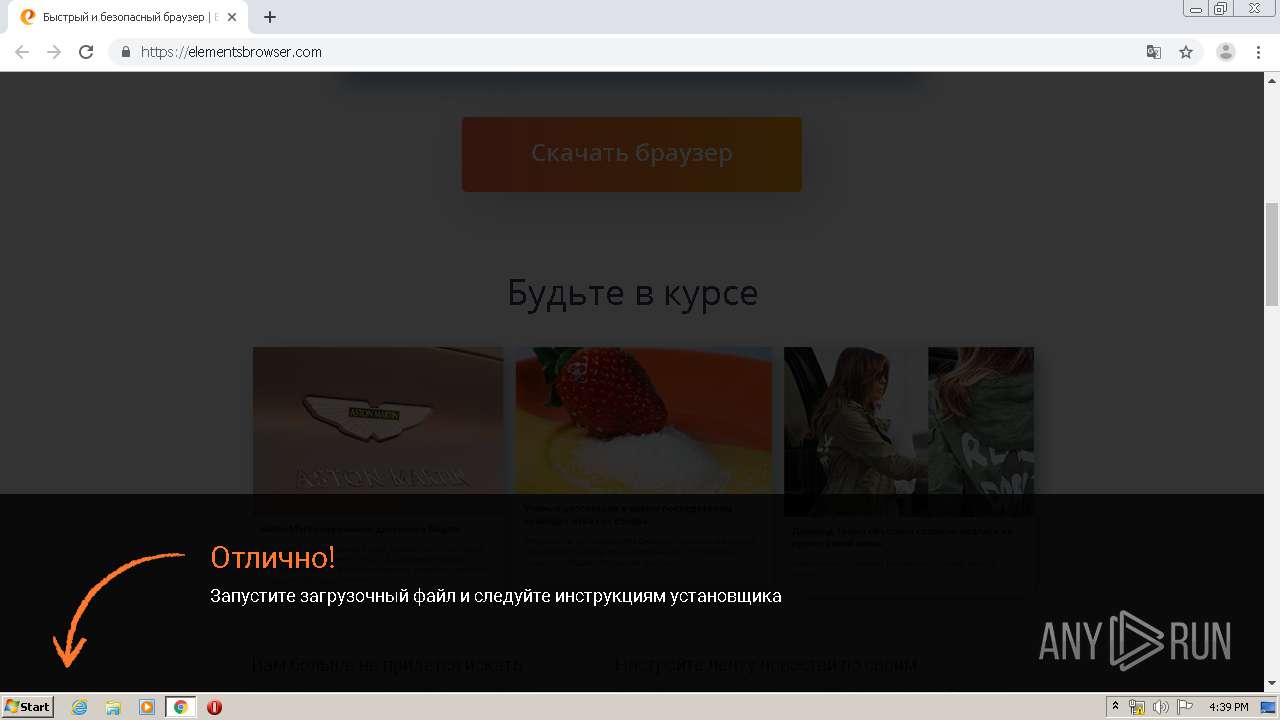This screenshot has width=1280, height=720.
Task: Launch Internet Explorer from taskbar
Action: click(79, 707)
